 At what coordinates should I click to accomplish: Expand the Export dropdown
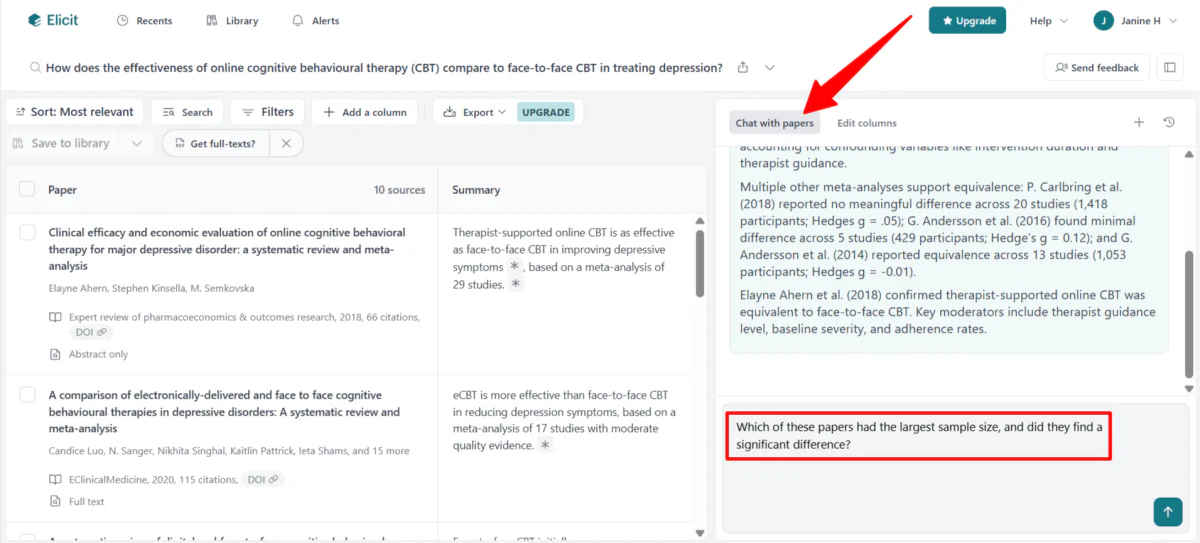pos(474,112)
